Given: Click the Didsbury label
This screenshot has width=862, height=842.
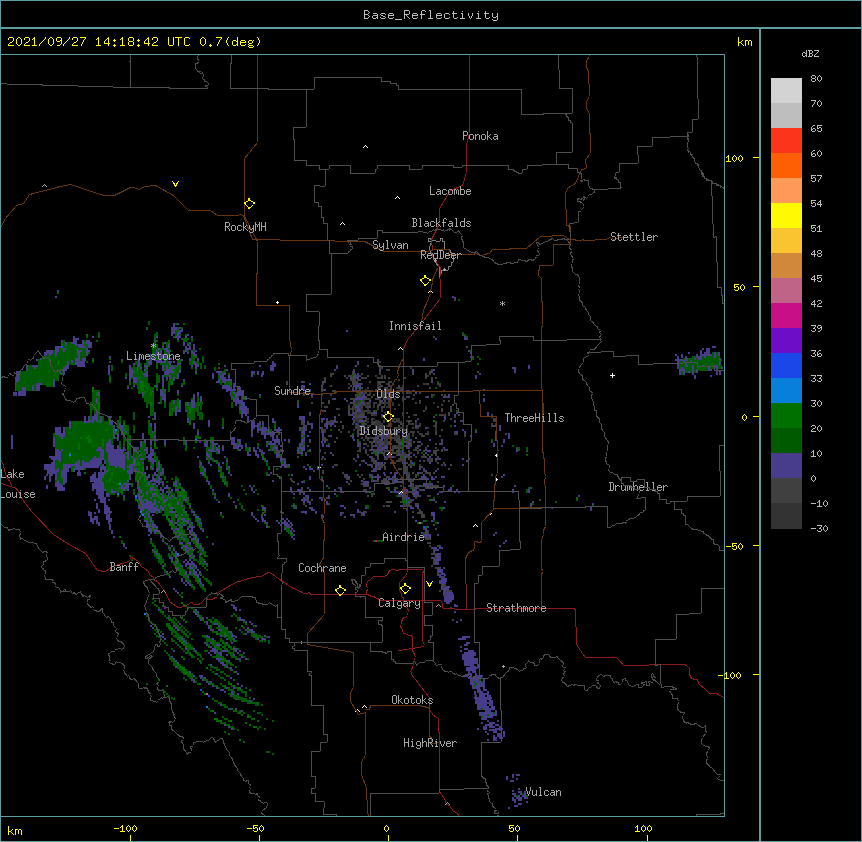Looking at the screenshot, I should [x=384, y=431].
